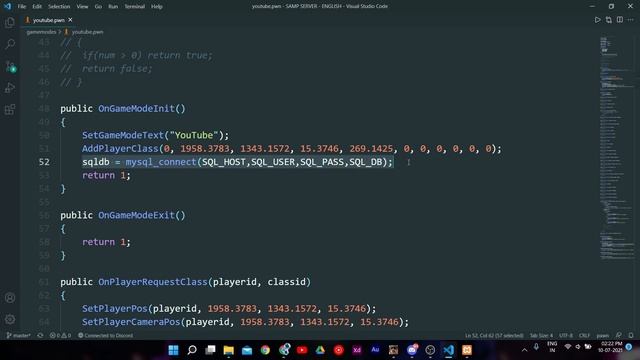Open the Explorer view in activity bar
This screenshot has height=360, width=640.
point(10,22)
